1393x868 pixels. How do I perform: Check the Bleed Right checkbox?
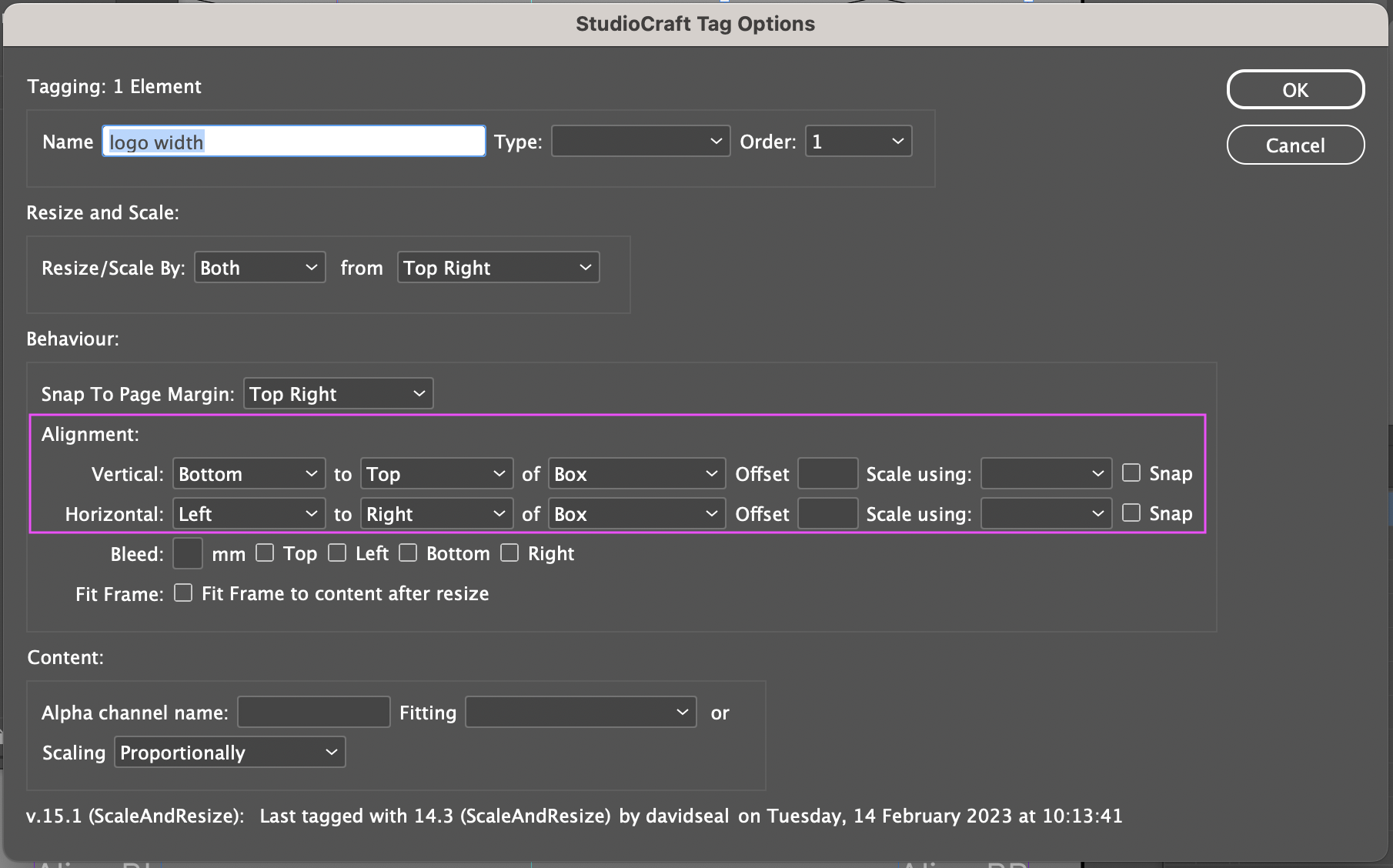coord(509,553)
